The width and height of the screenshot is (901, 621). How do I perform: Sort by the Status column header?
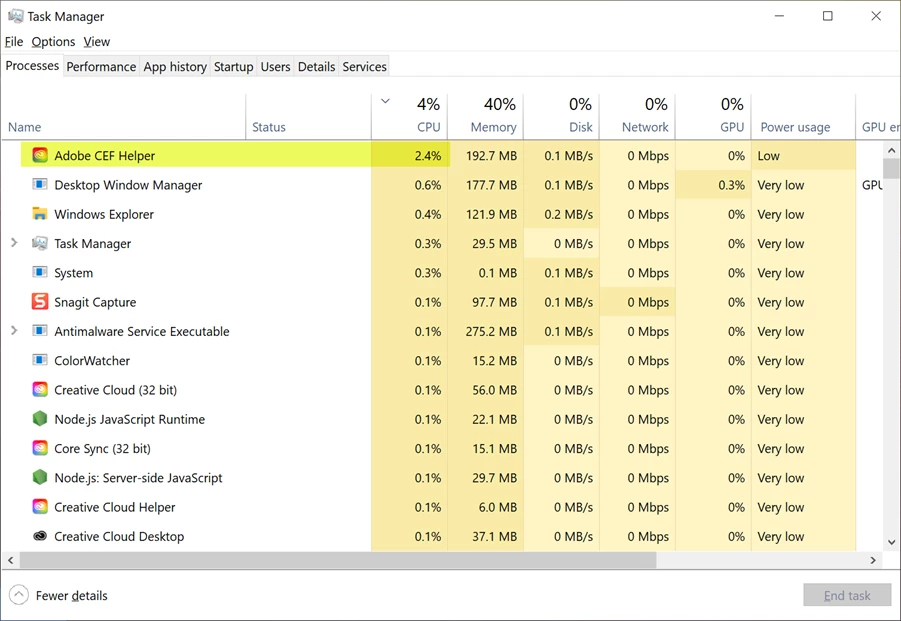(309, 117)
